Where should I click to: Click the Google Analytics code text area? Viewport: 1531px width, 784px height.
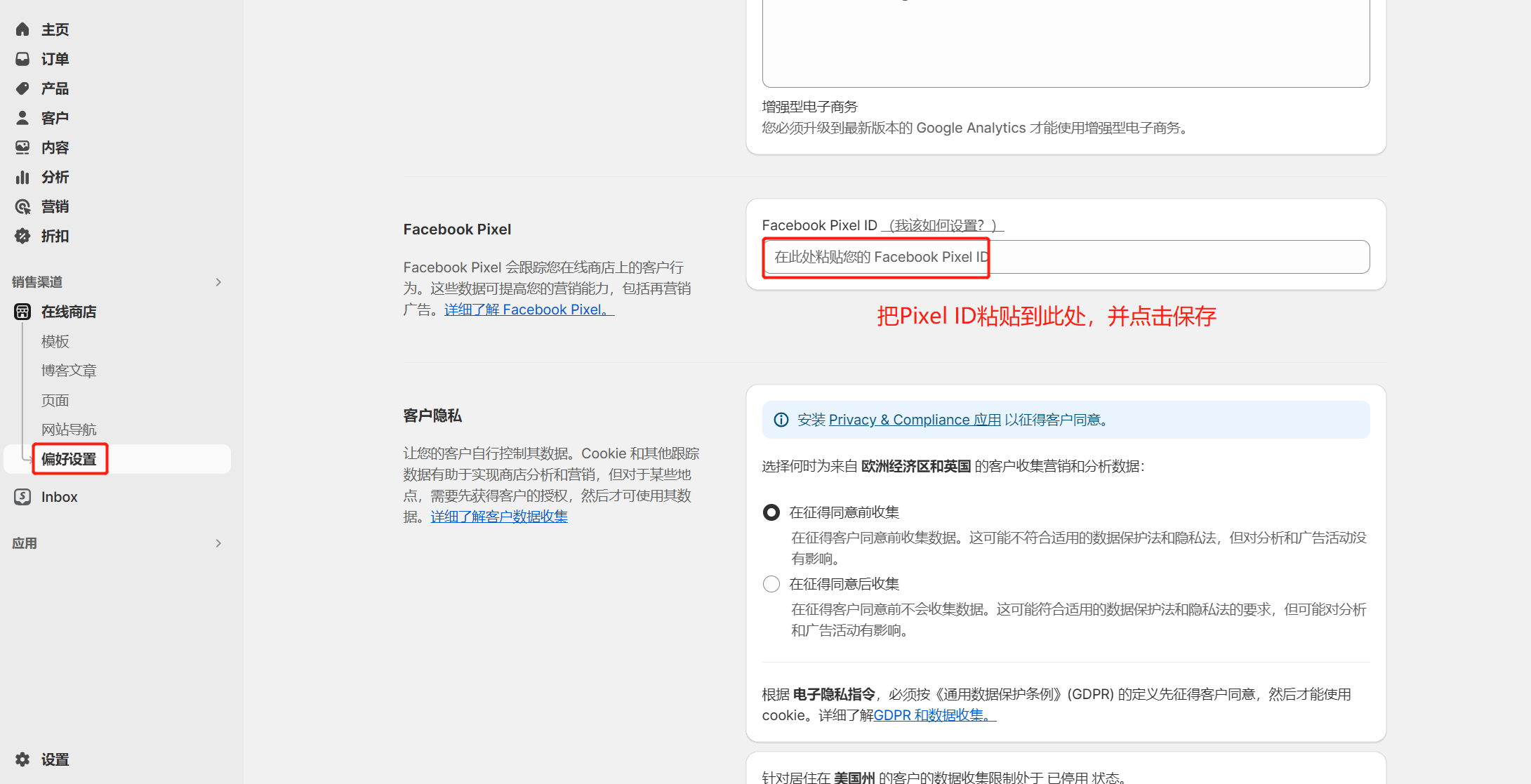pyautogui.click(x=1066, y=42)
